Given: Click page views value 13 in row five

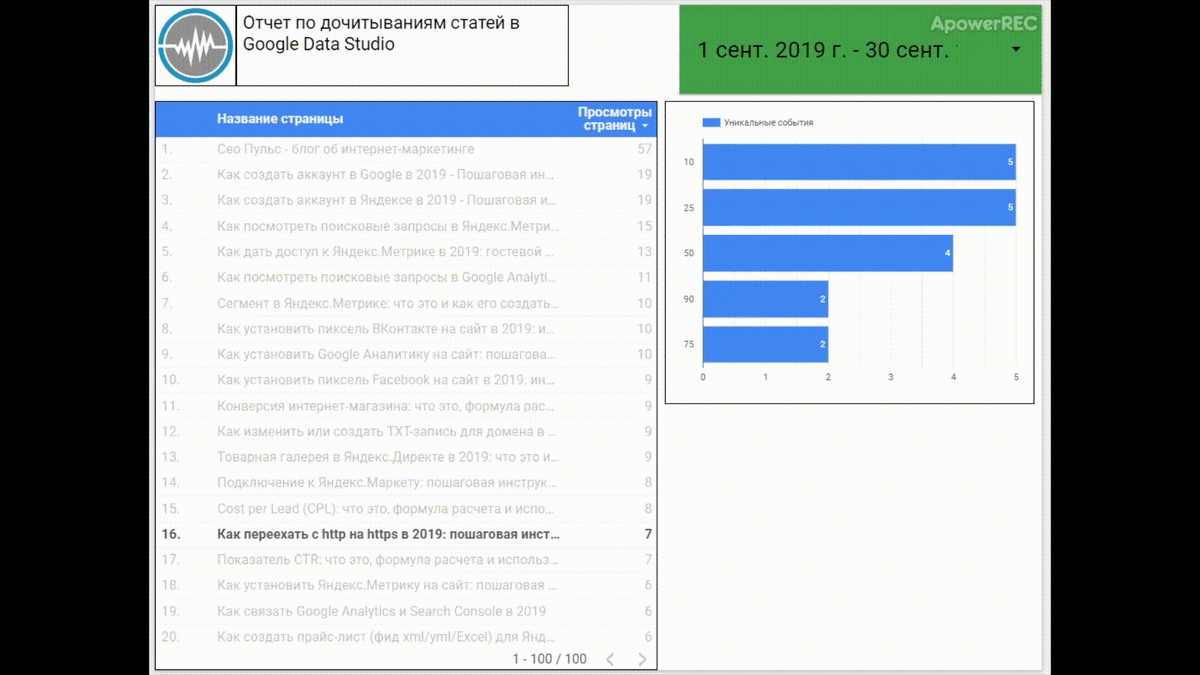Looking at the screenshot, I should (x=644, y=252).
